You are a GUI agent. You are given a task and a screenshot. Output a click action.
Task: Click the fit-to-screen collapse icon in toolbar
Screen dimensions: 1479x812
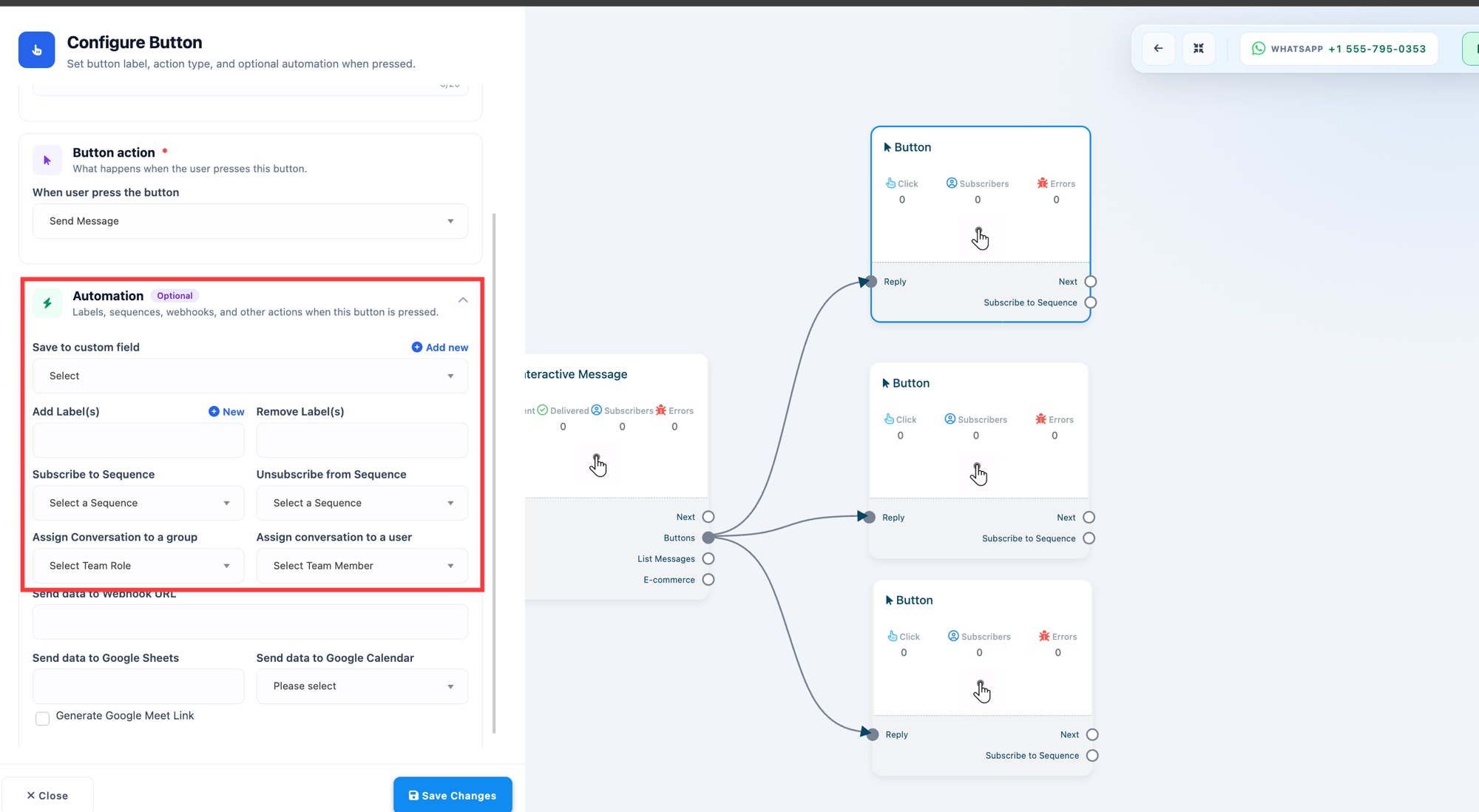click(x=1199, y=49)
